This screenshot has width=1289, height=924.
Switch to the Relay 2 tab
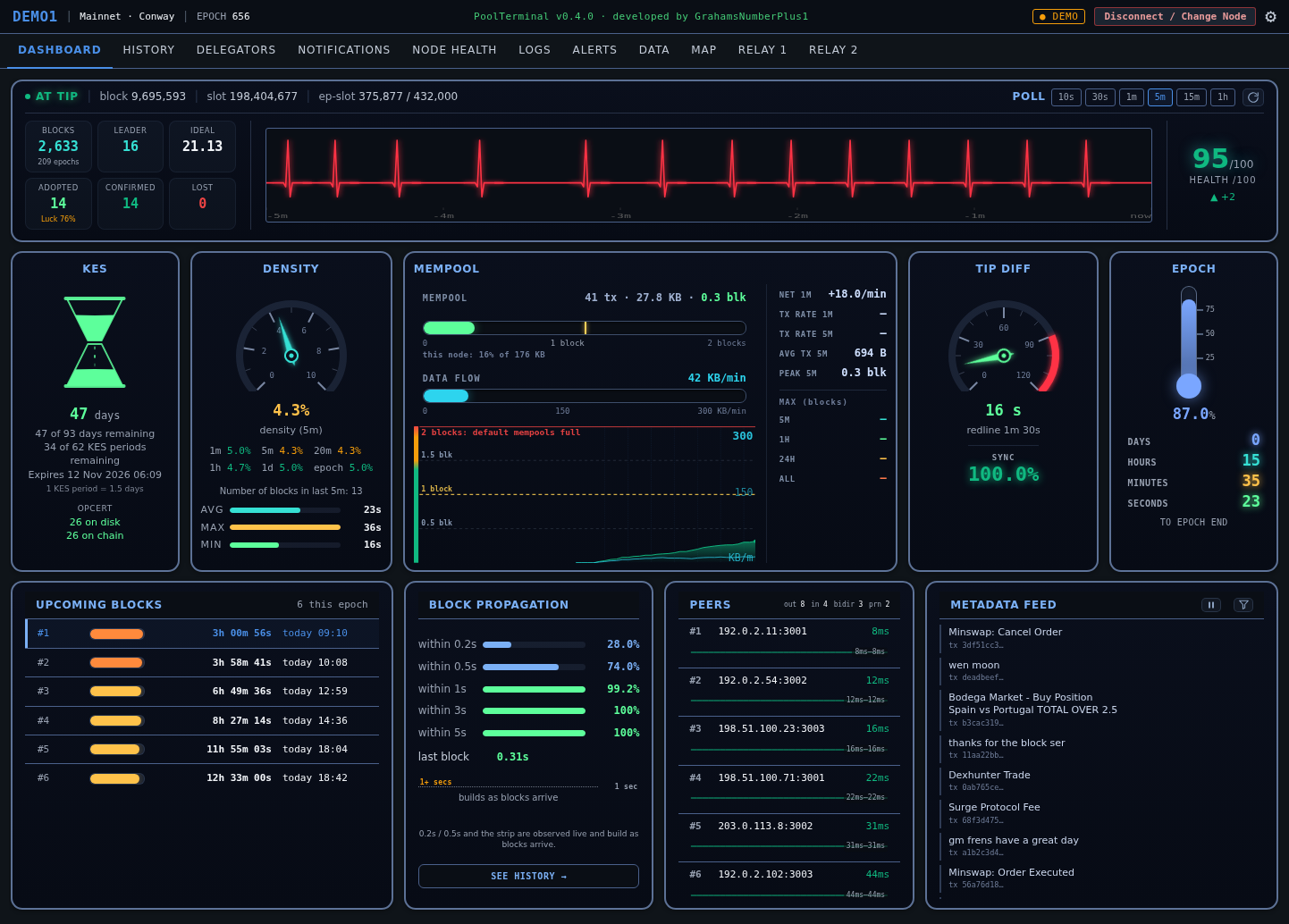click(833, 50)
